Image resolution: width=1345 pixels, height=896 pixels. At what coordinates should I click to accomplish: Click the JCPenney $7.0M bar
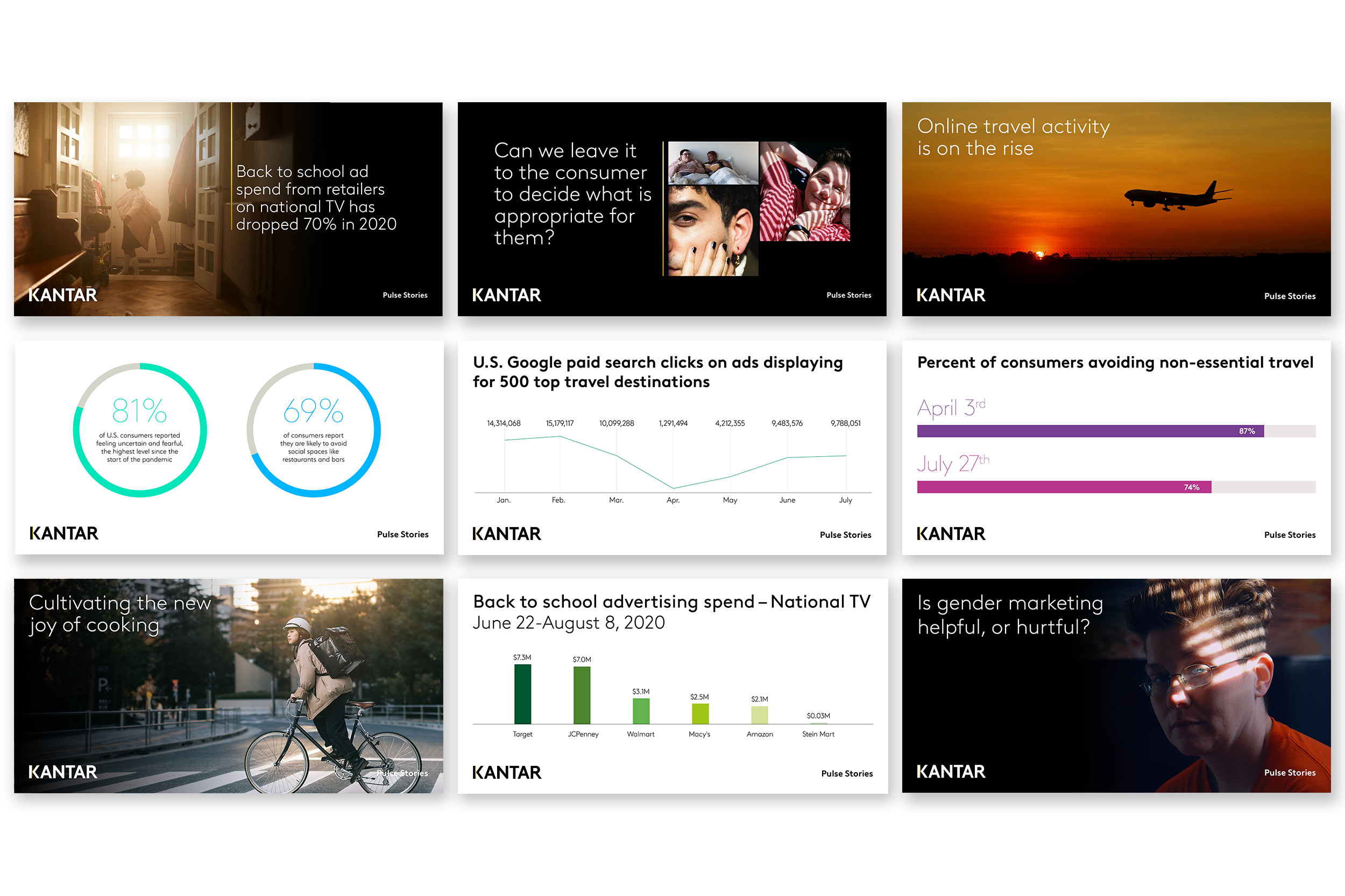582,695
